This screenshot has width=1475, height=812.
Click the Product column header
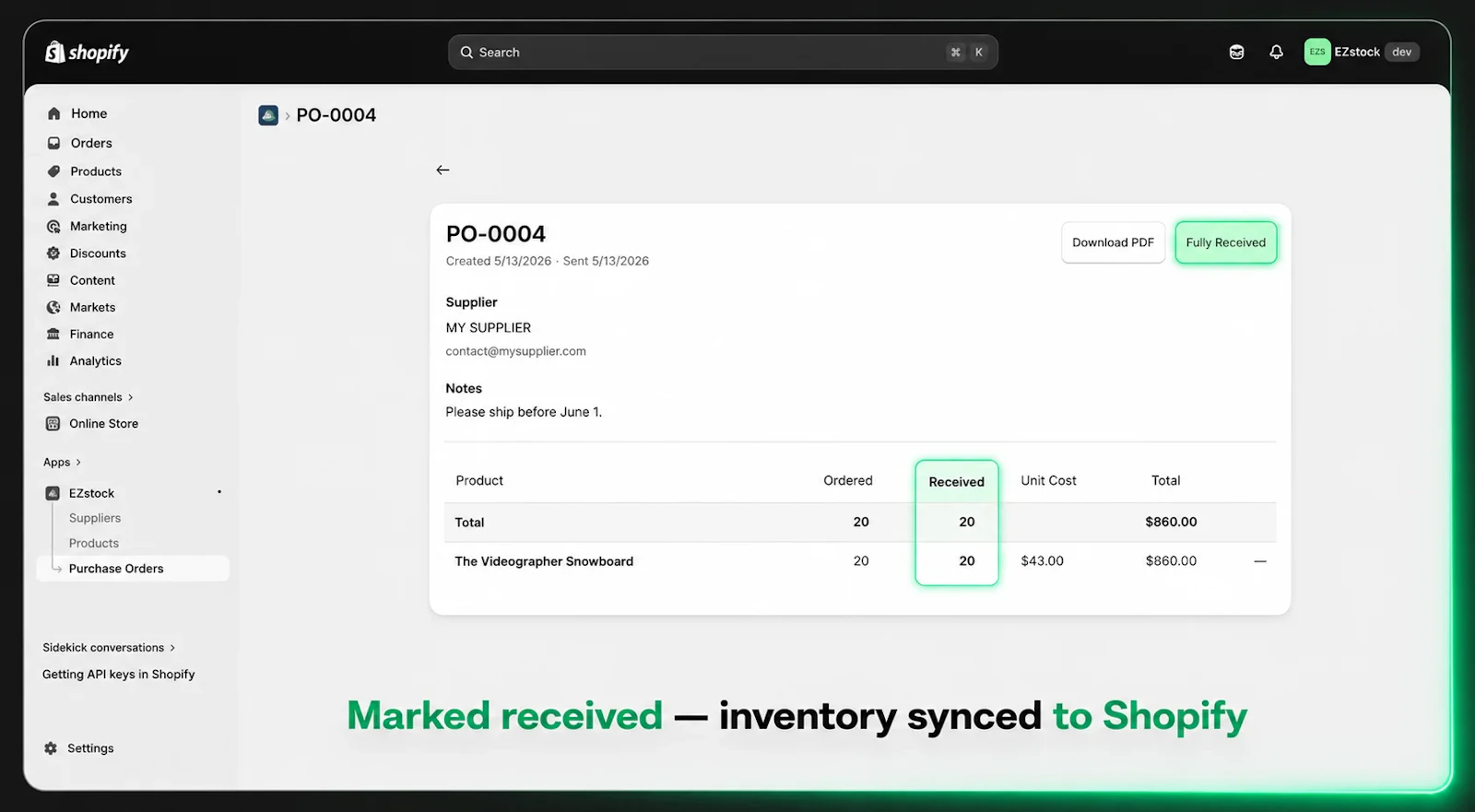tap(479, 481)
